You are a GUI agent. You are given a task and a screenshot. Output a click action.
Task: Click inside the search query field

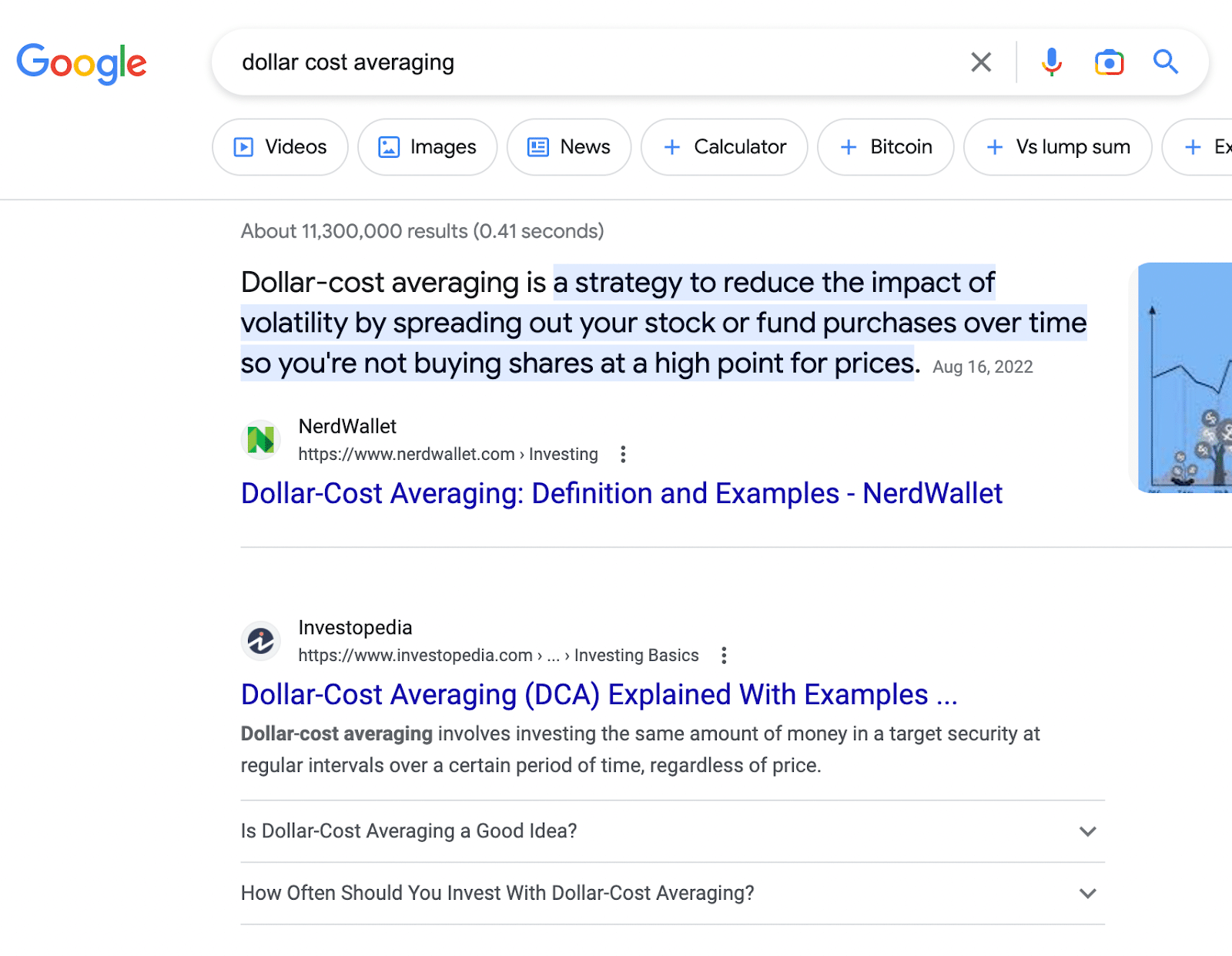pyautogui.click(x=539, y=62)
